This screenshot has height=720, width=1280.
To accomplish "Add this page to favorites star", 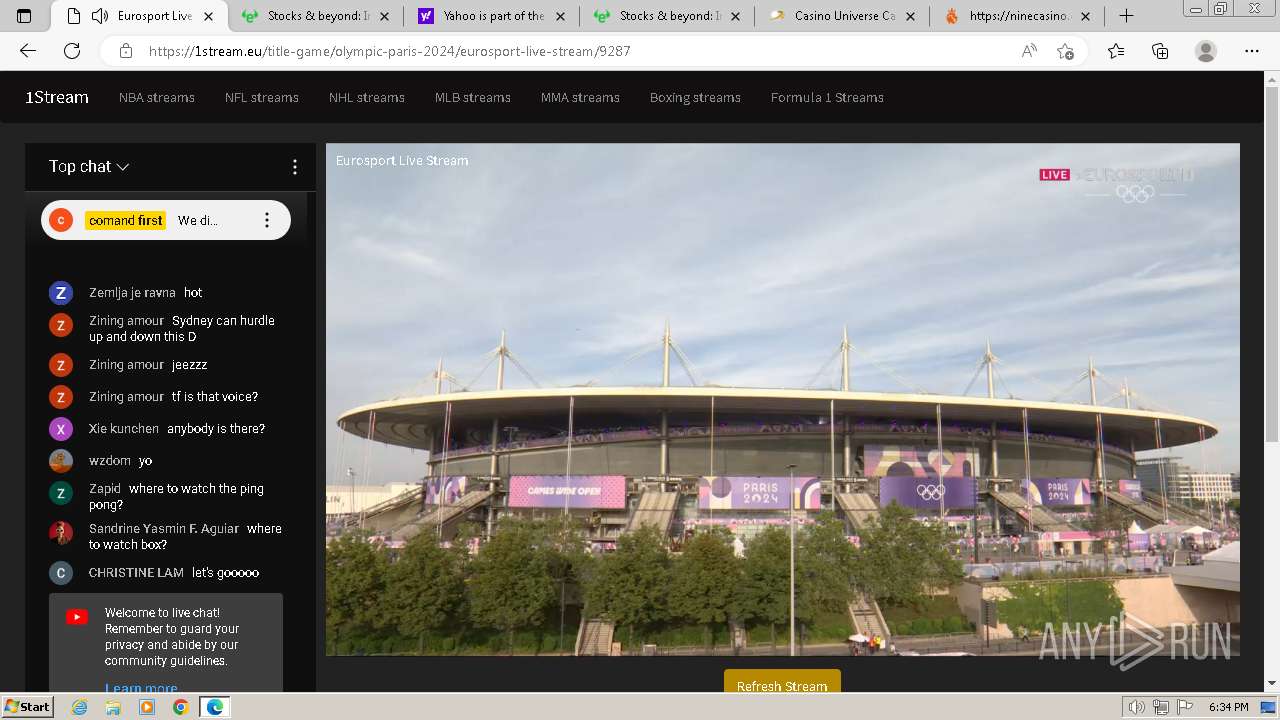I will pos(1066,51).
